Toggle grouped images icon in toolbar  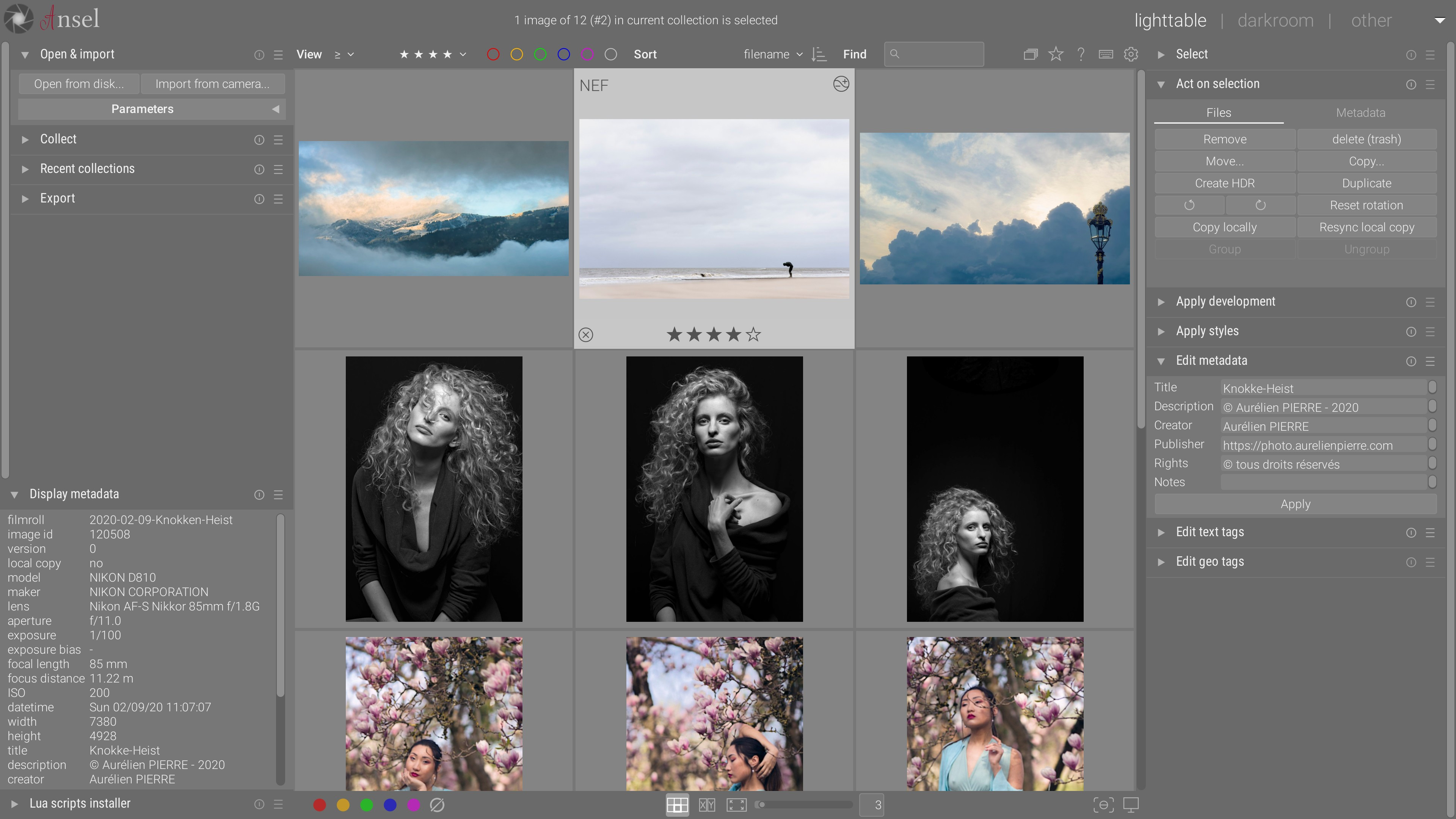1031,54
